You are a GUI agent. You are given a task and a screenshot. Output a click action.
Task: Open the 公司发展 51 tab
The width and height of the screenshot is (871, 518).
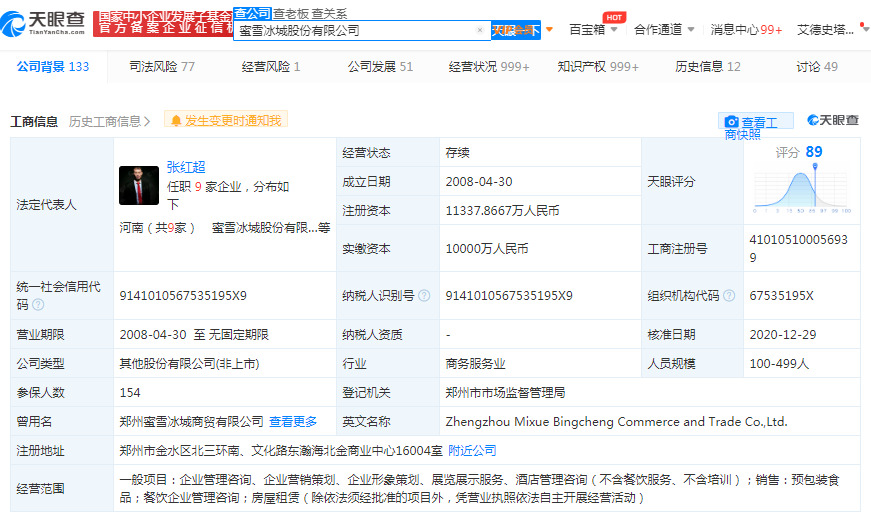click(x=380, y=67)
